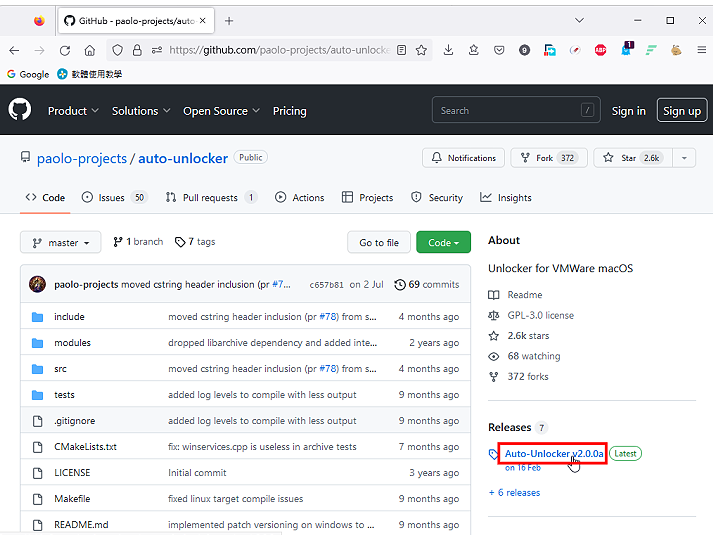Open the Firefox downloads arrow icon
The image size is (713, 535).
448,50
